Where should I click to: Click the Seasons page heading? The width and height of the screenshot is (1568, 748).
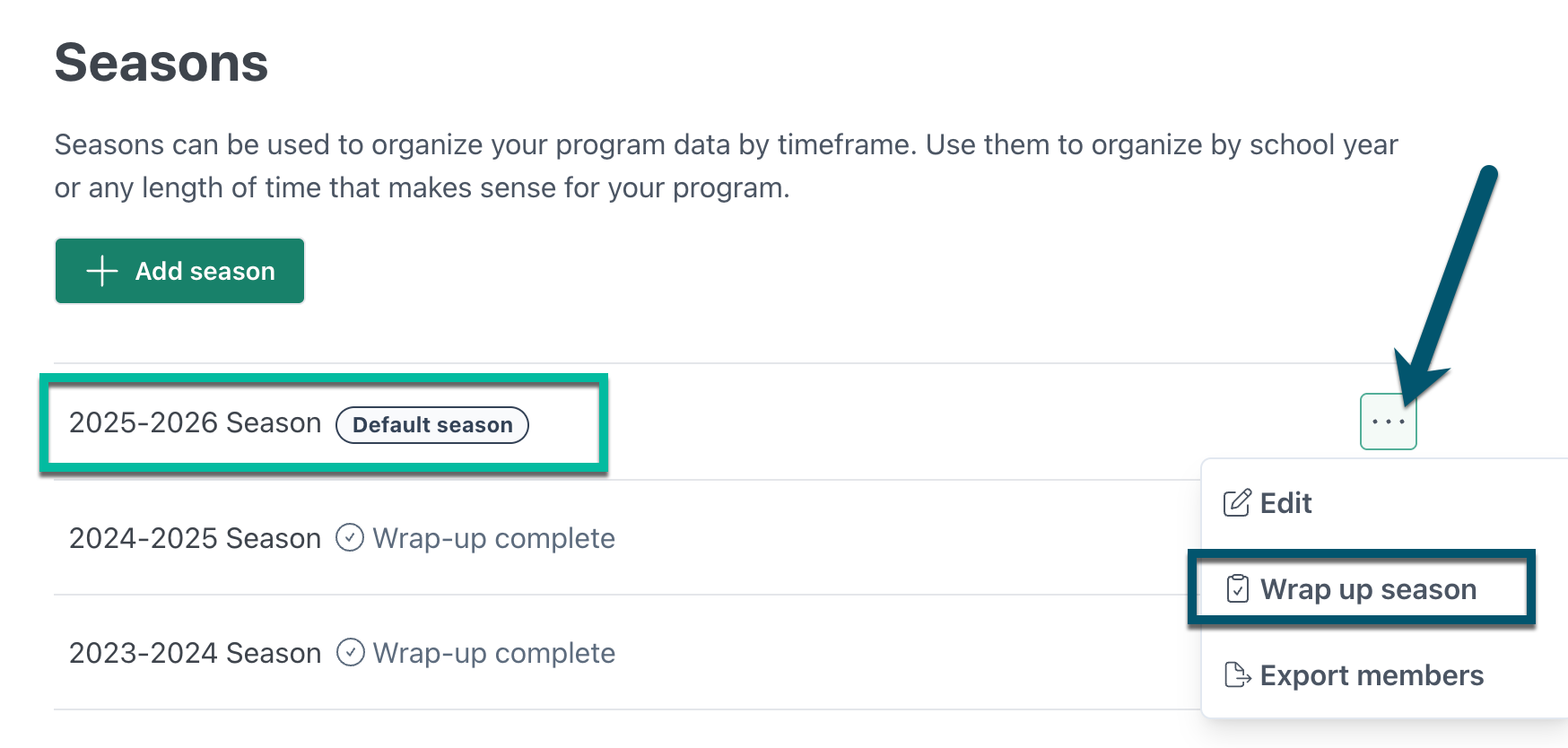coord(161,63)
